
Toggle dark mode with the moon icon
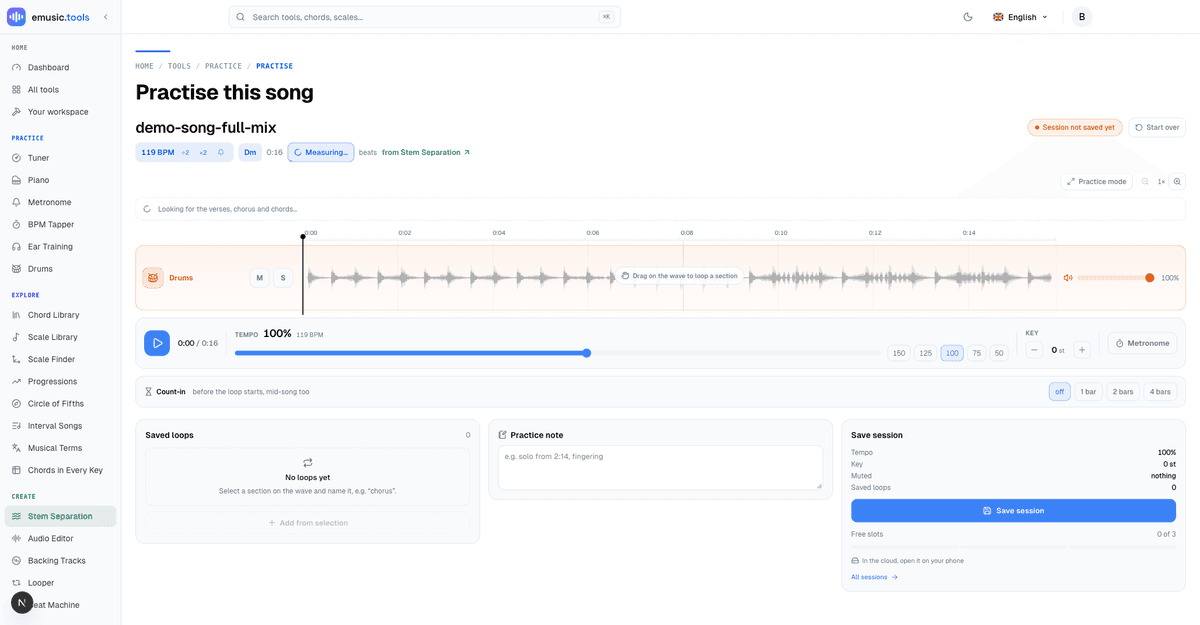point(967,17)
